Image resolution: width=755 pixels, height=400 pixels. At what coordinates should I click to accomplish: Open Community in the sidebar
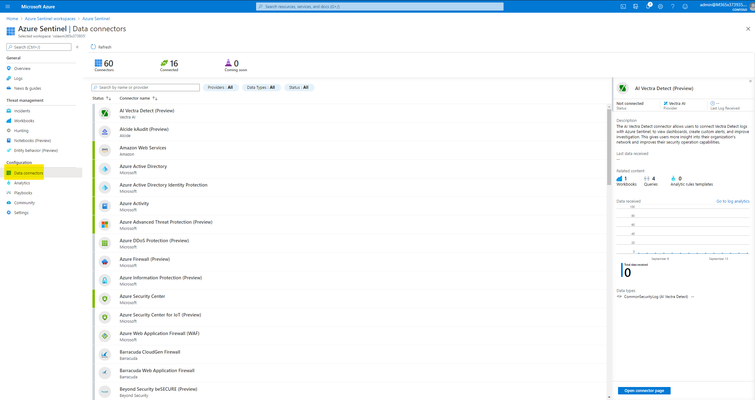point(24,203)
